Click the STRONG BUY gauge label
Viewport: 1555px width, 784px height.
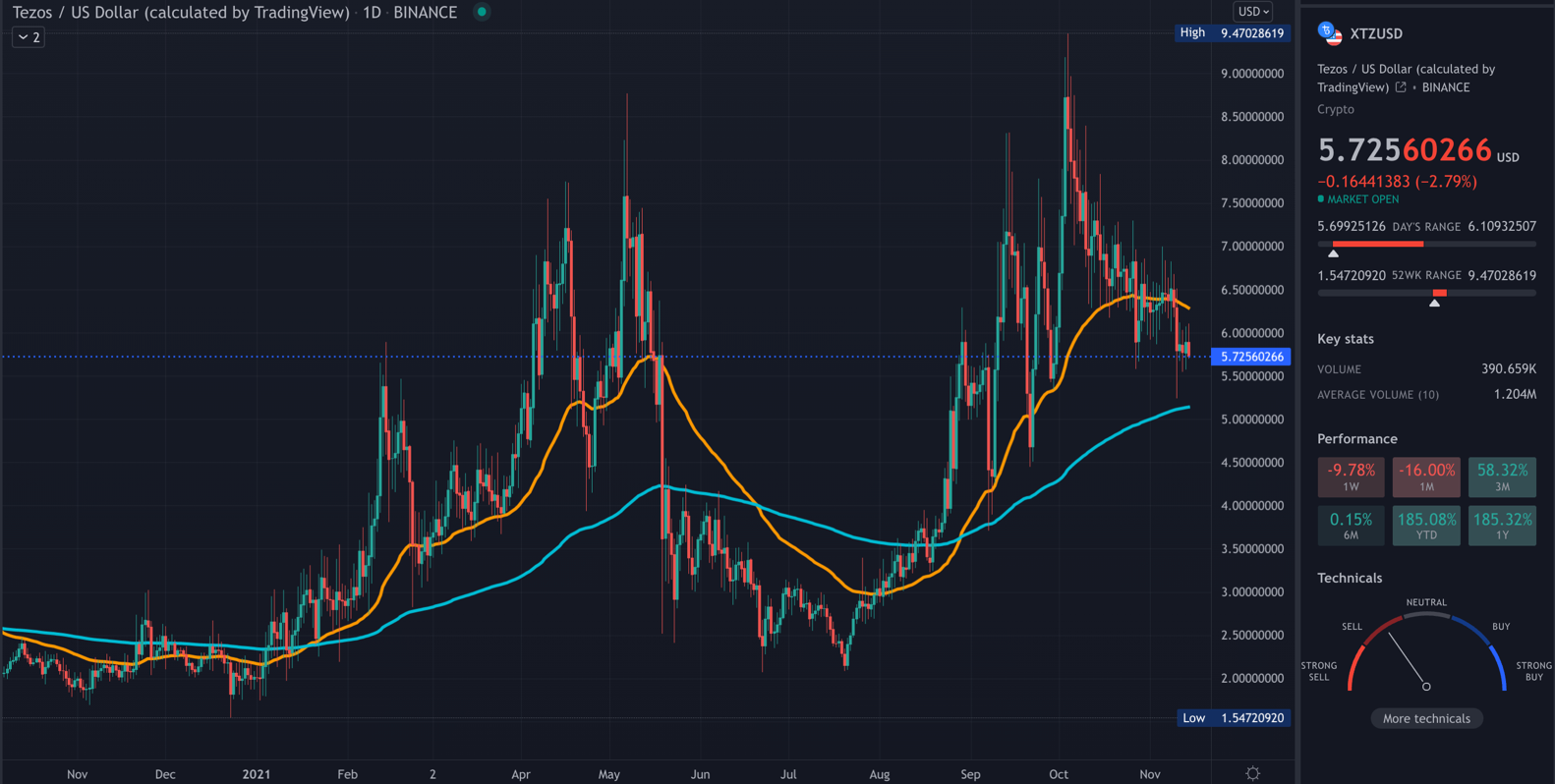1534,671
